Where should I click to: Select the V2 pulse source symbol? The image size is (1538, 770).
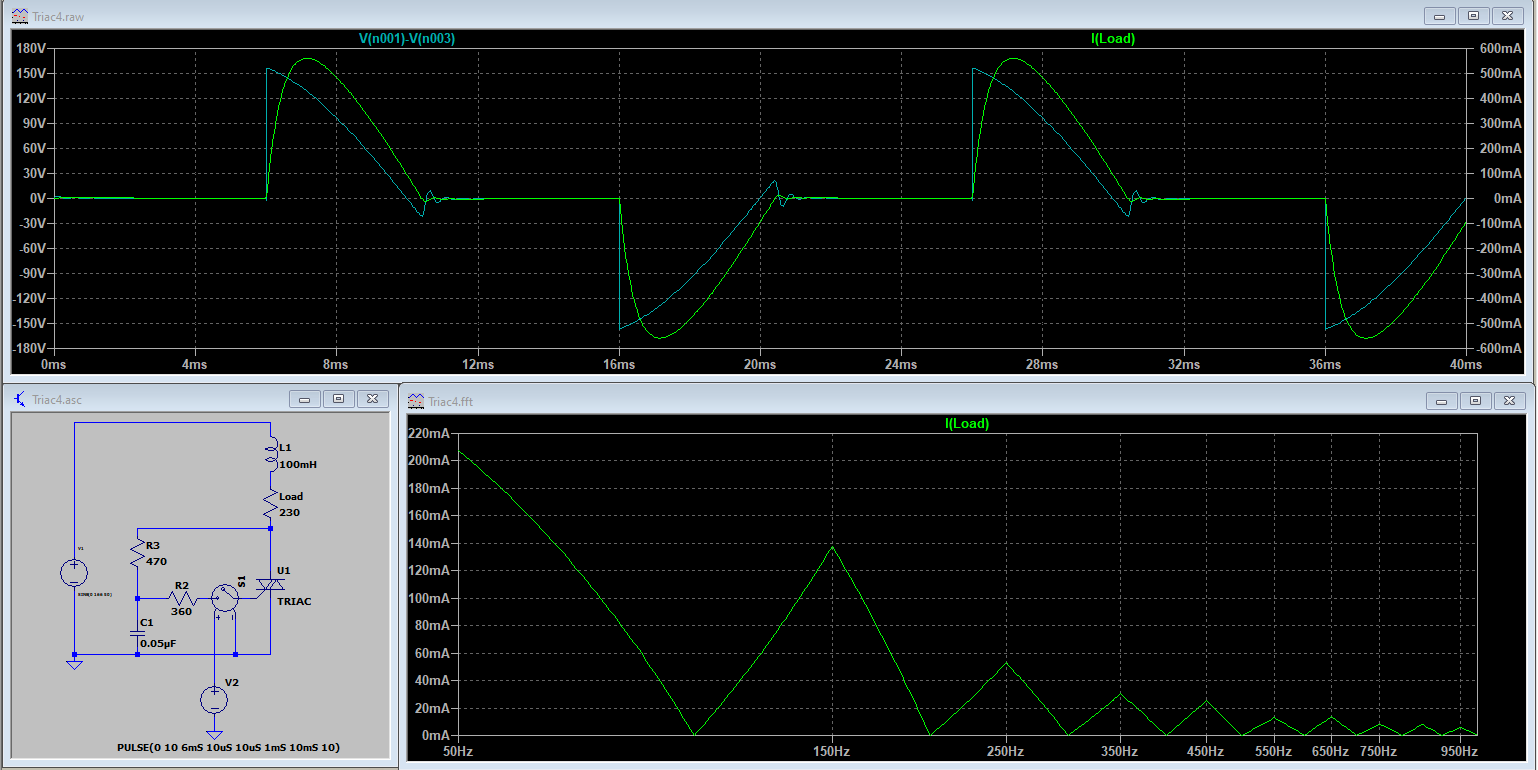coord(214,699)
